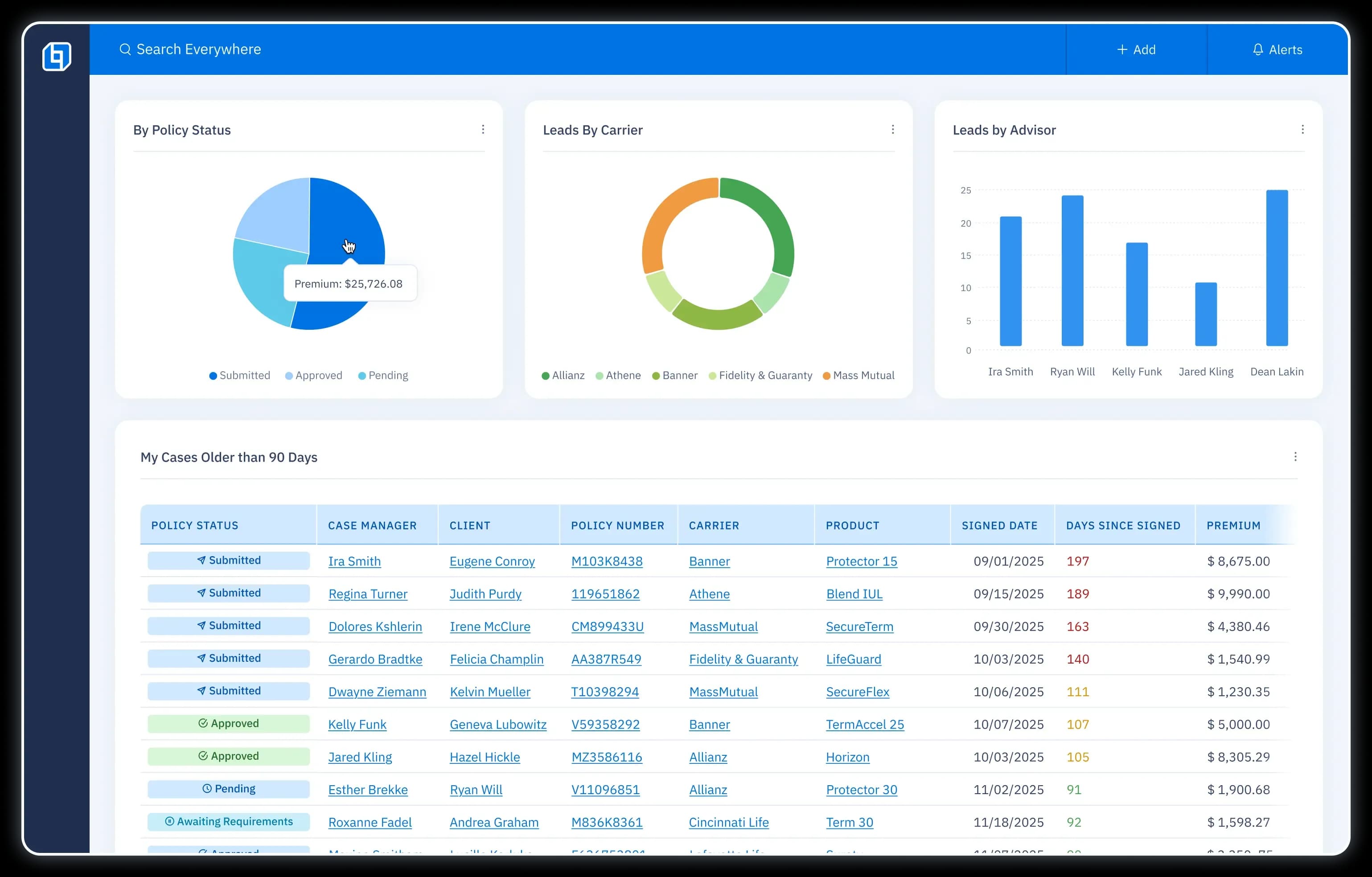Viewport: 1372px width, 877px height.
Task: Click the paper-plane icon on Ira Smith's Submitted badge
Action: [x=201, y=560]
